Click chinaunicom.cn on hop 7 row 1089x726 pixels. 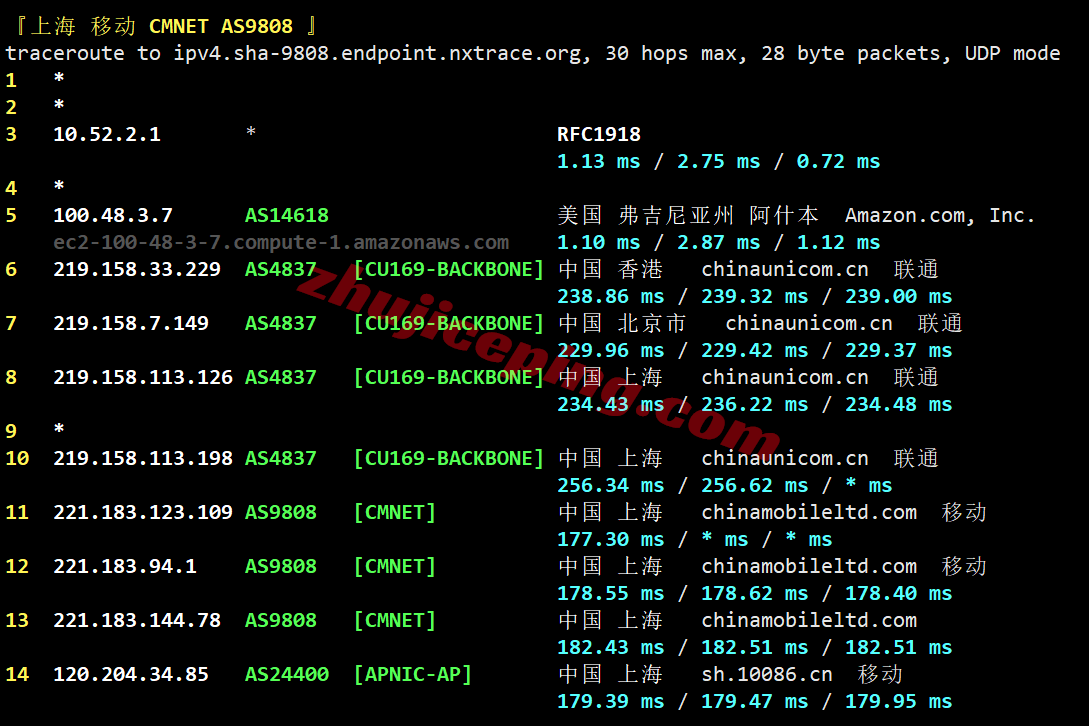(808, 324)
